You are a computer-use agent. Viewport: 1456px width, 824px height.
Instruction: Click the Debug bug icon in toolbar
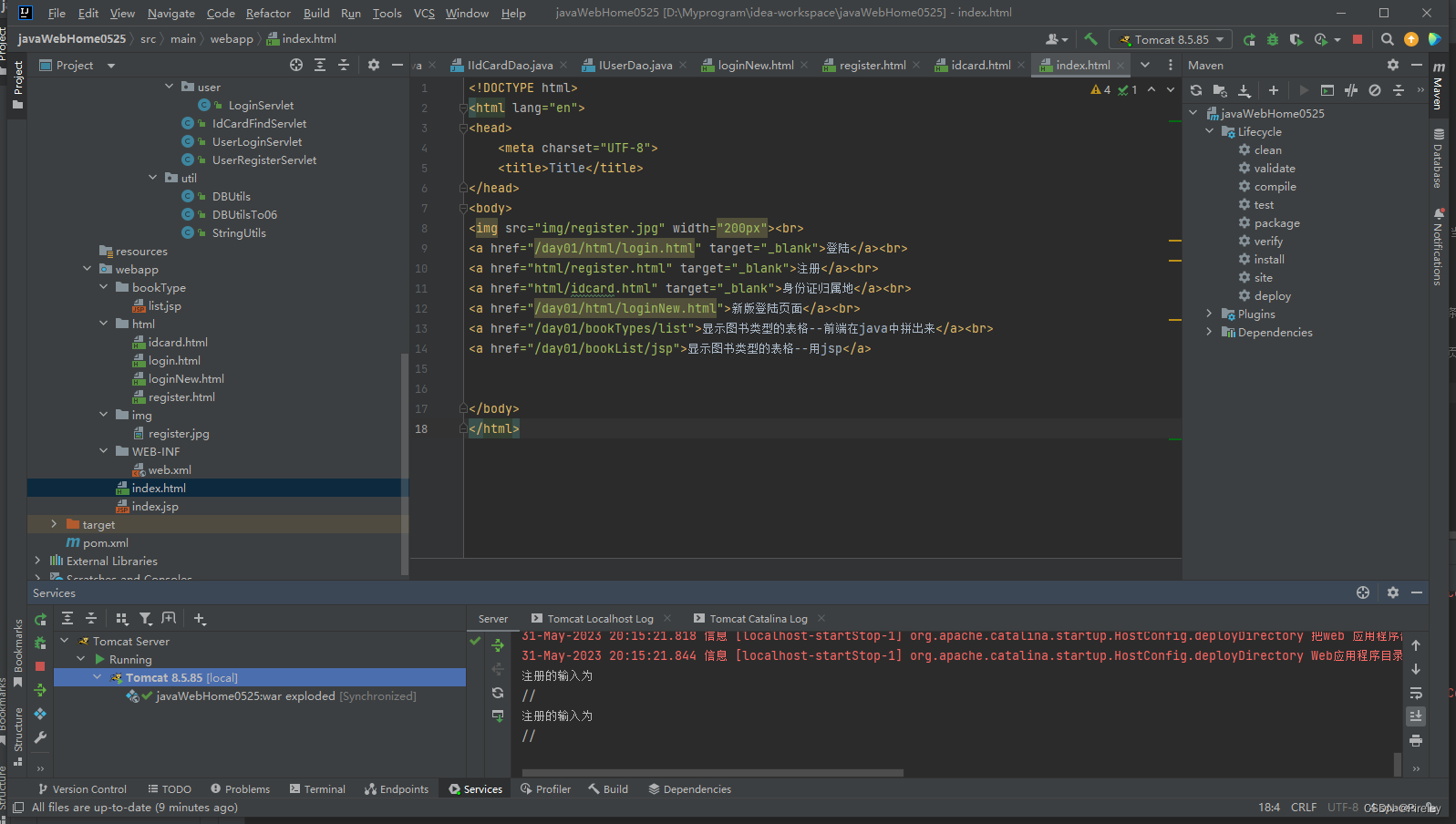pyautogui.click(x=1273, y=39)
